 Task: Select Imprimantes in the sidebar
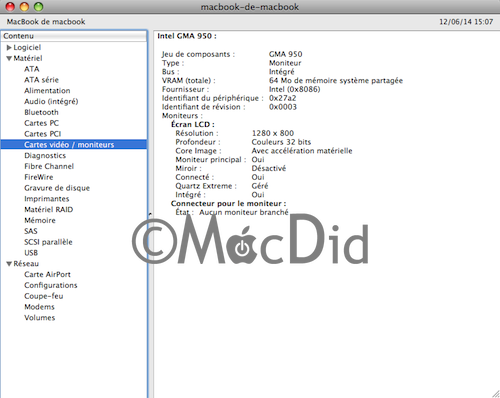pyautogui.click(x=47, y=199)
